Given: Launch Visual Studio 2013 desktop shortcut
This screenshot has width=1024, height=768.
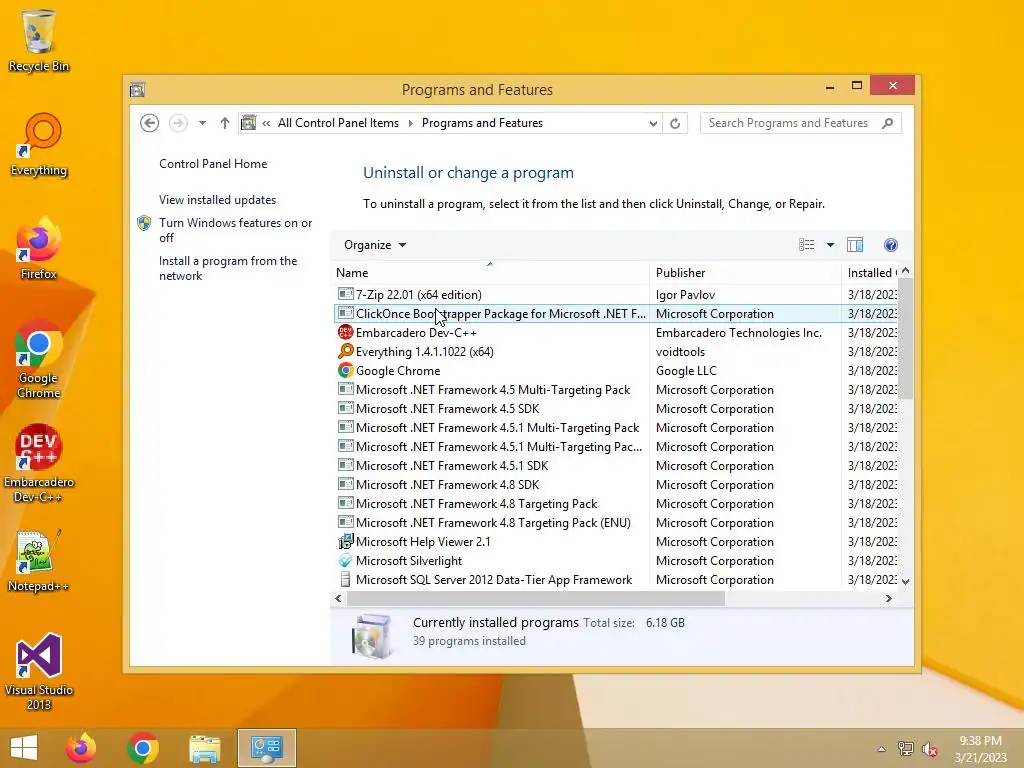Looking at the screenshot, I should pos(39,671).
